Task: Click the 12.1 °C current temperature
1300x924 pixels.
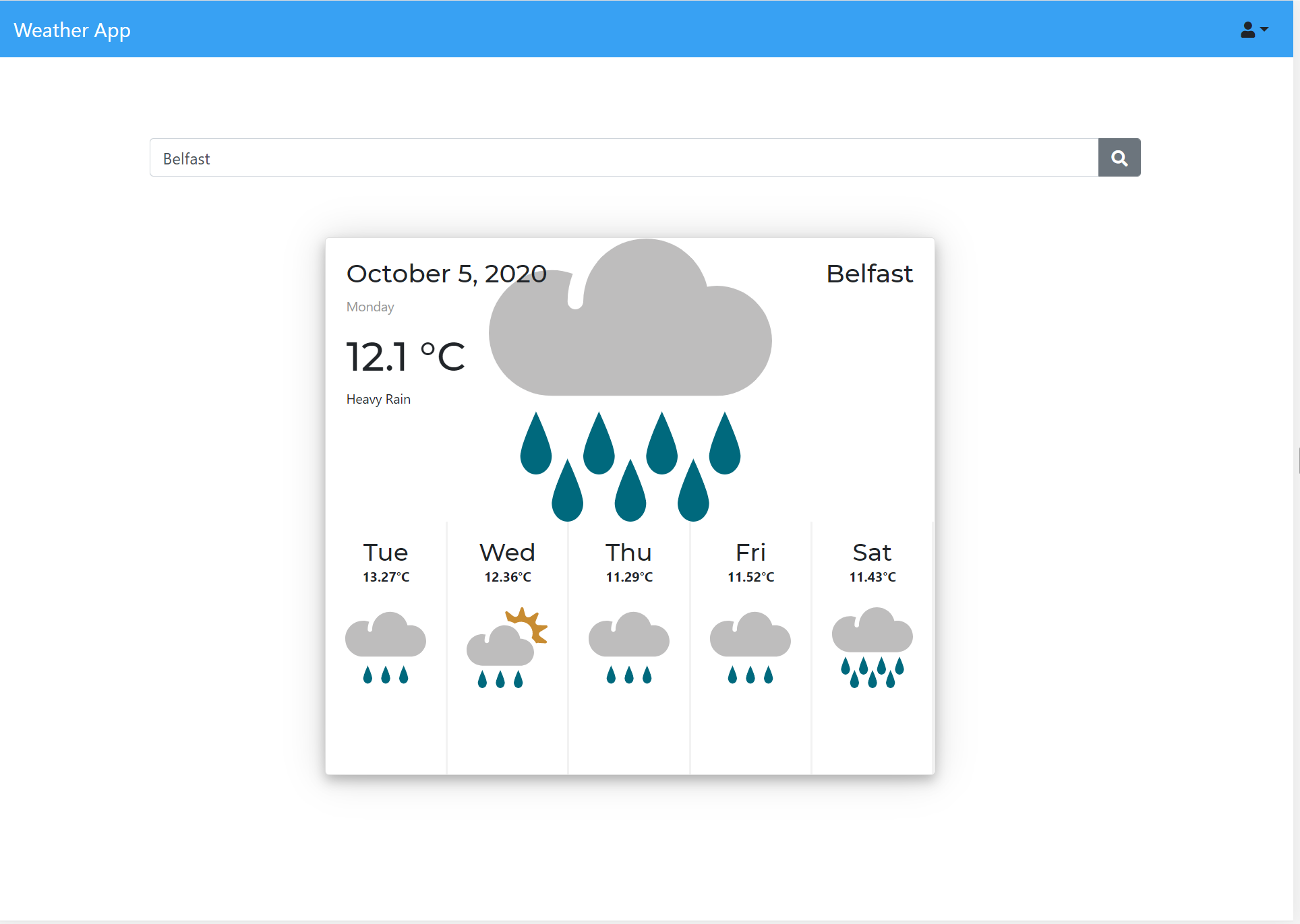Action: 405,357
